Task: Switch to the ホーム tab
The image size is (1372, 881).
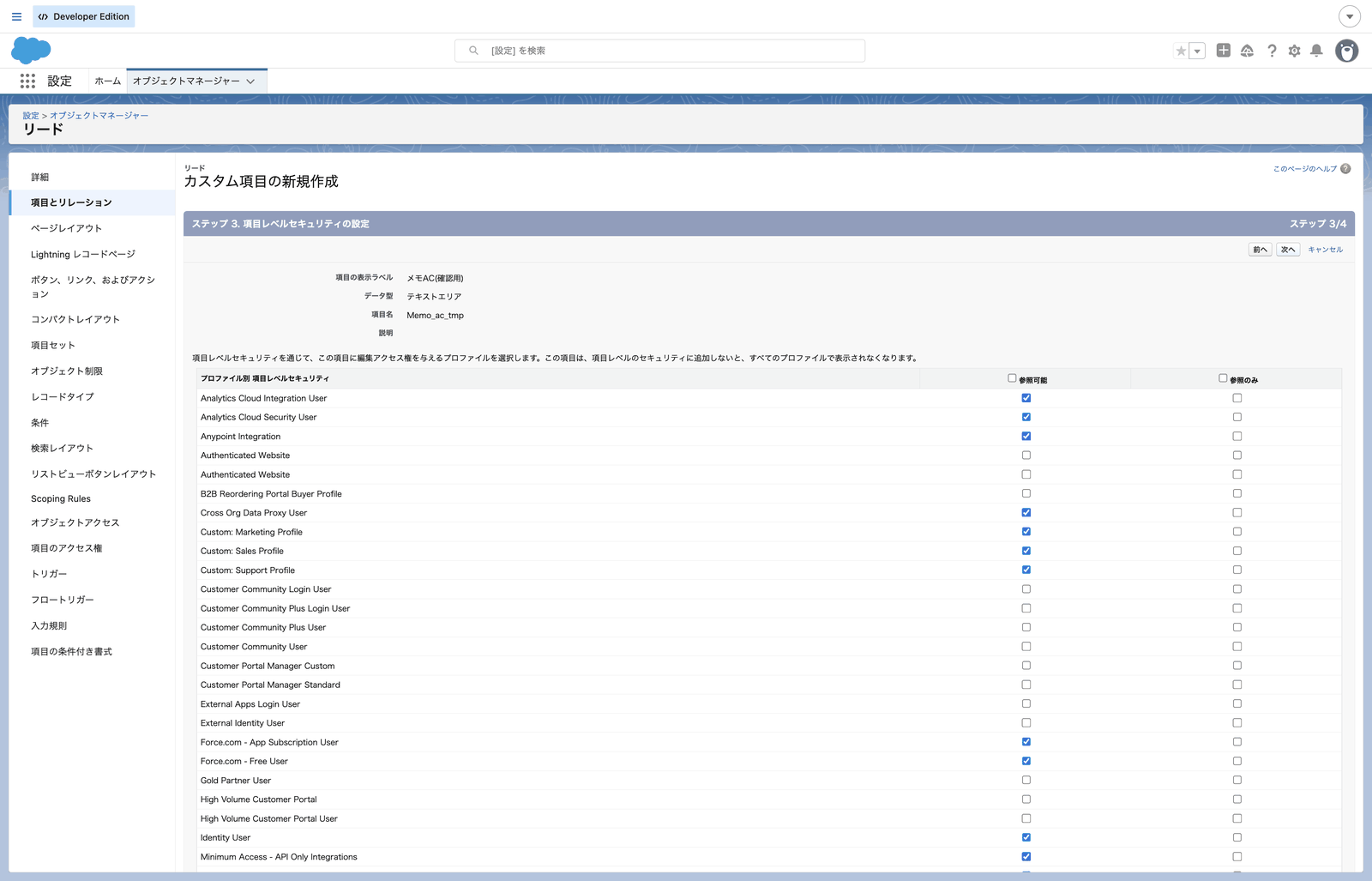Action: 107,81
